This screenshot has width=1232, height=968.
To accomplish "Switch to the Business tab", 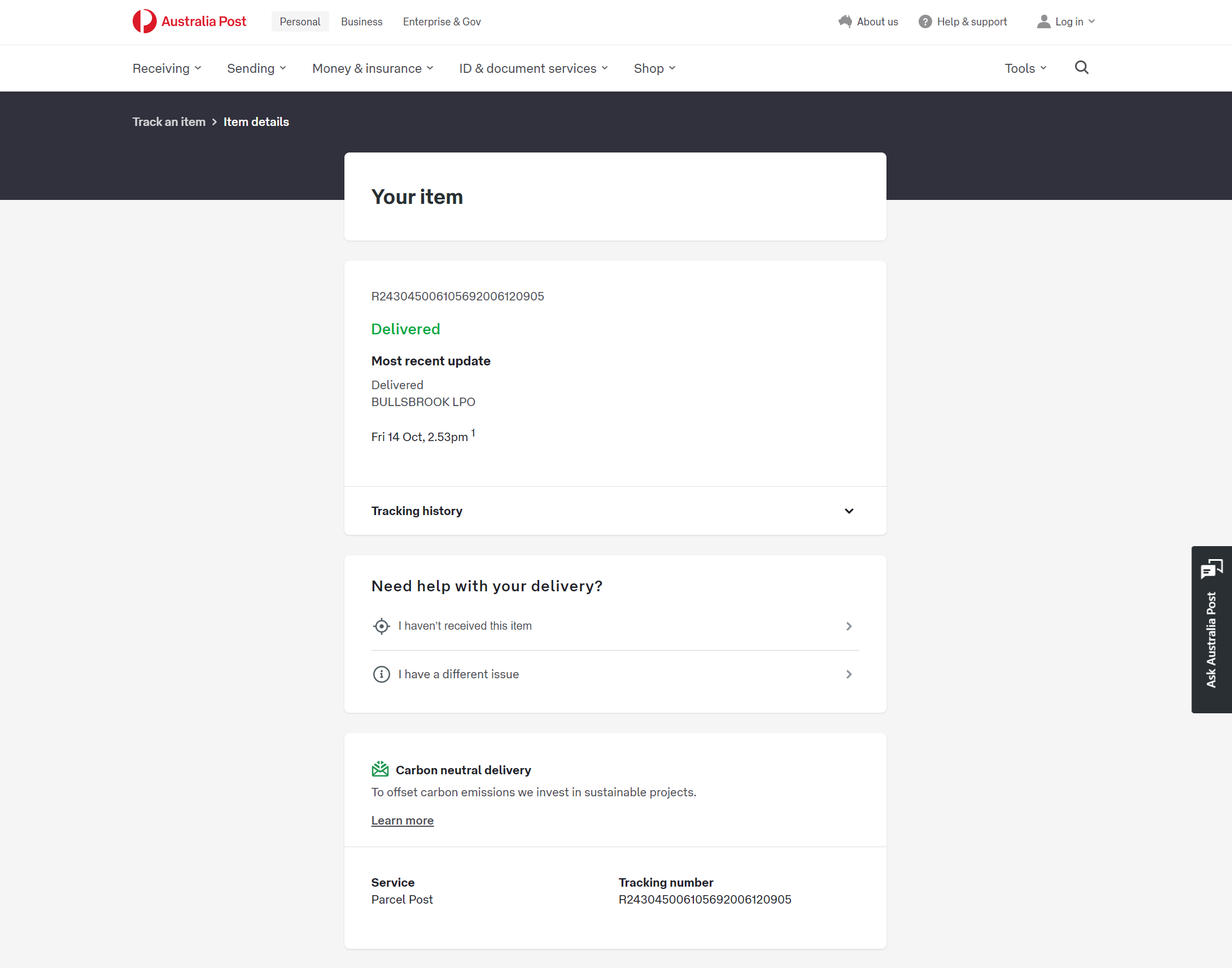I will point(361,21).
